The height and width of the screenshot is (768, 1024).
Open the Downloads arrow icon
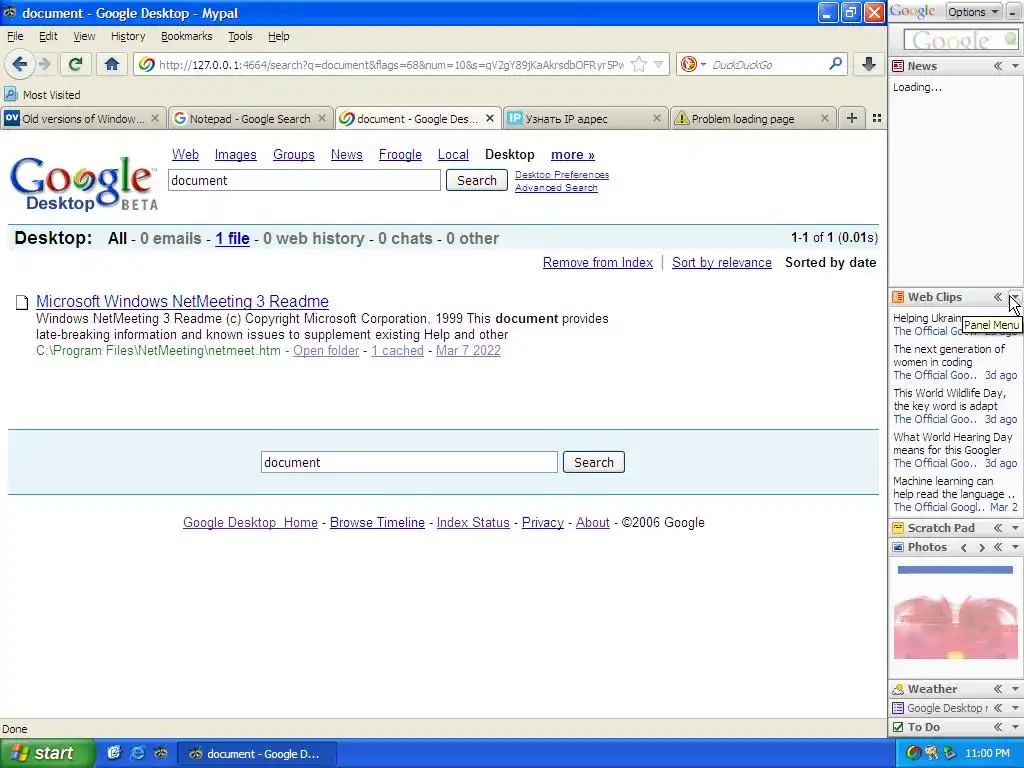(869, 64)
